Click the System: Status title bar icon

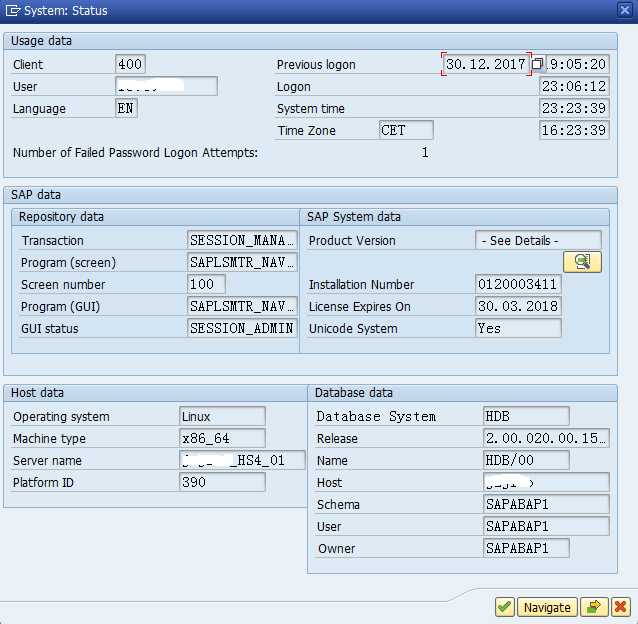tap(11, 10)
